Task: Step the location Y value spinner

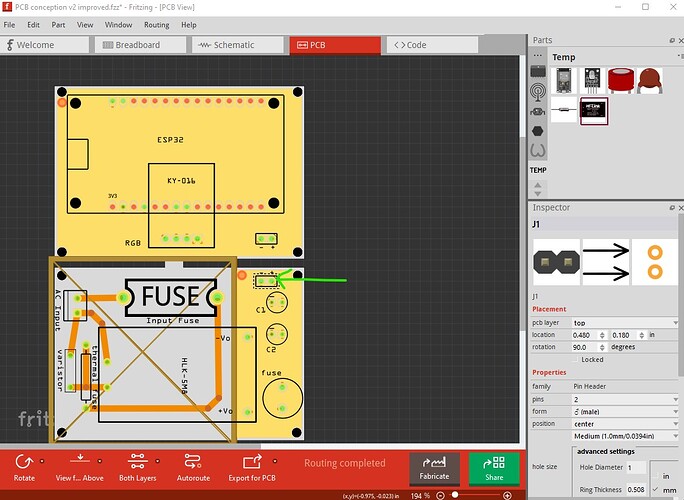Action: [x=642, y=335]
